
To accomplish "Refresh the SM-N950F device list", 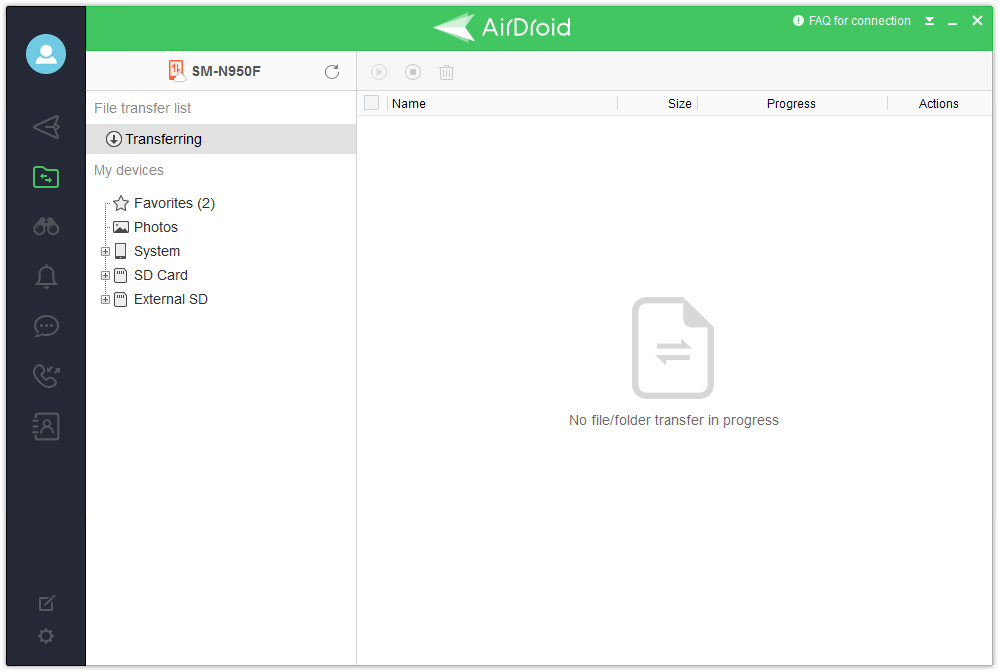I will point(332,72).
